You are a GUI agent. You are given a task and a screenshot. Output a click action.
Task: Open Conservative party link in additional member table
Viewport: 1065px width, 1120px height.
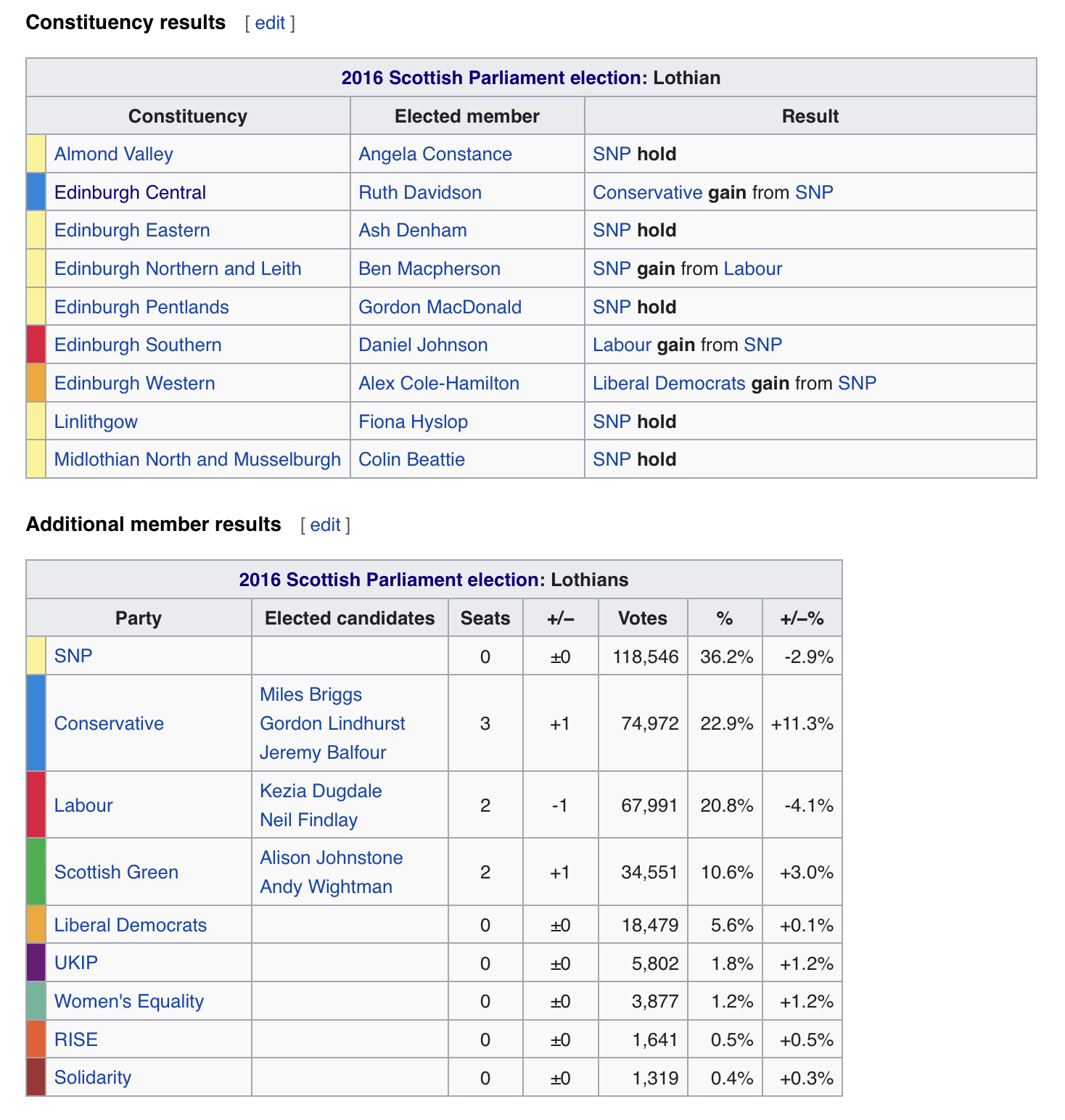coord(109,723)
